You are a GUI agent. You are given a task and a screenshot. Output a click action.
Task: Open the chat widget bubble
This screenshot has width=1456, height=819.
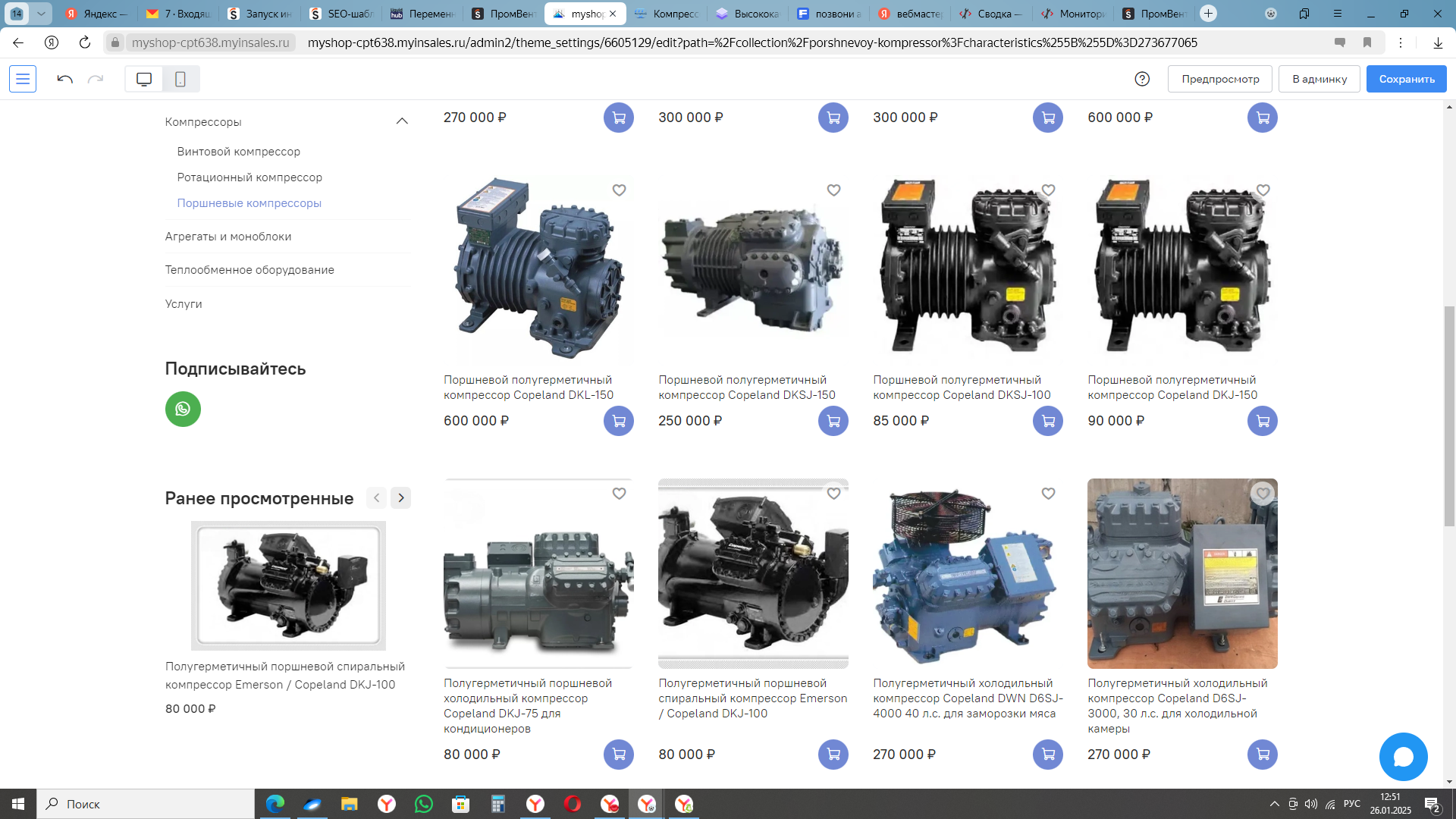pos(1402,757)
